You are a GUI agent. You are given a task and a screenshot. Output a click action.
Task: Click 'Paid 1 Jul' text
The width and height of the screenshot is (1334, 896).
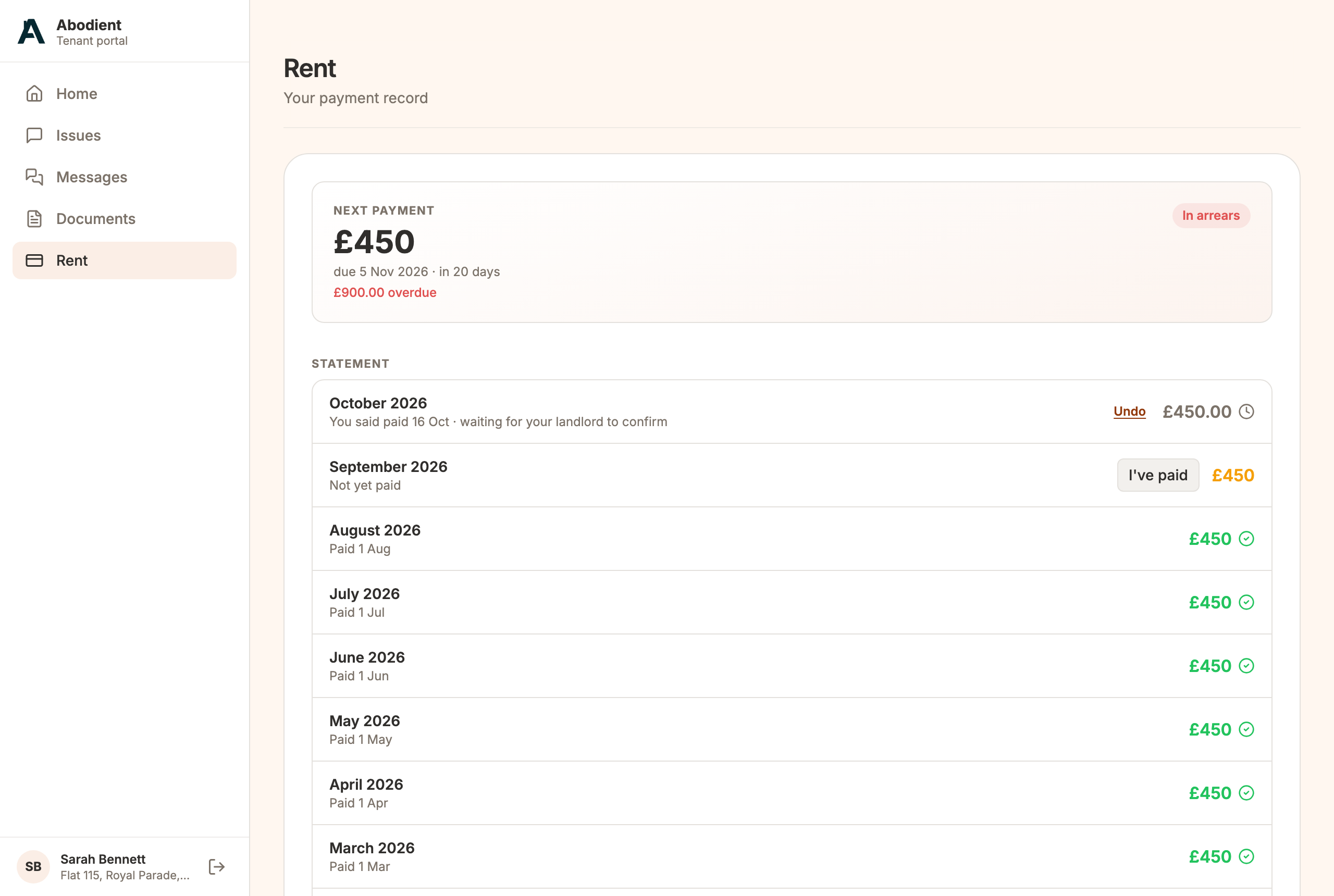pyautogui.click(x=356, y=612)
